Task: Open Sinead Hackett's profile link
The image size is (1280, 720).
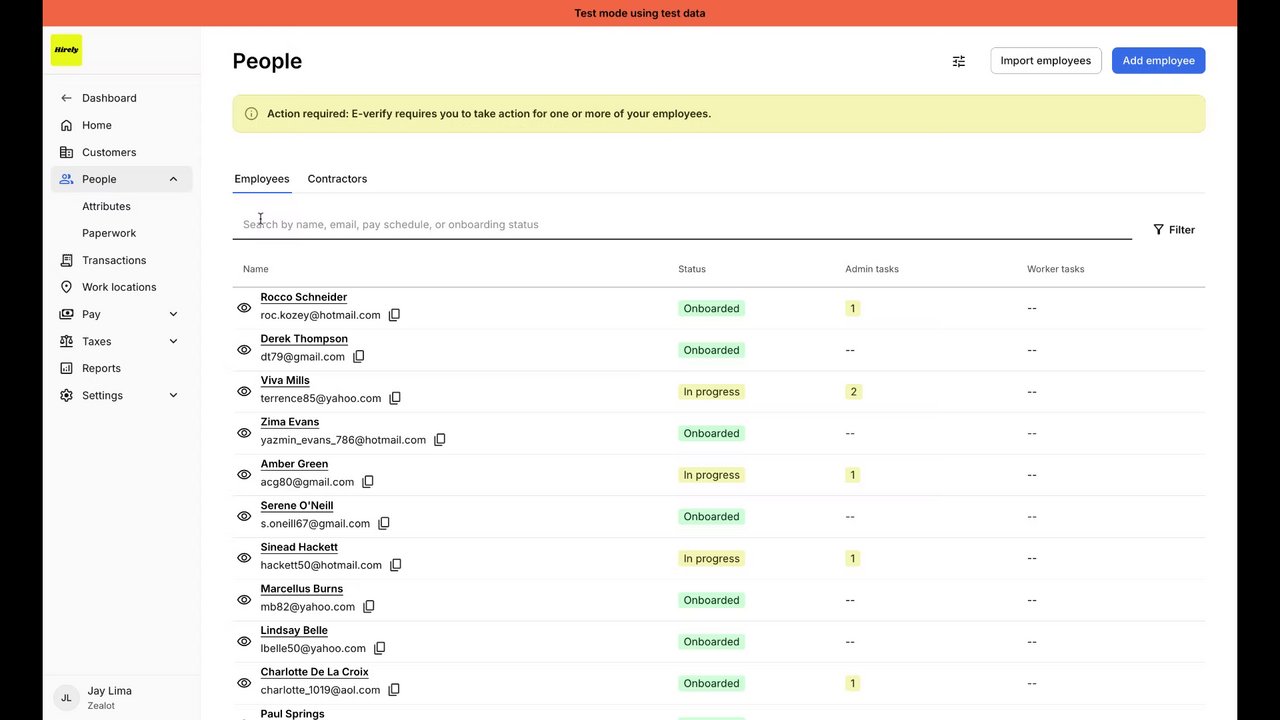Action: pos(299,547)
